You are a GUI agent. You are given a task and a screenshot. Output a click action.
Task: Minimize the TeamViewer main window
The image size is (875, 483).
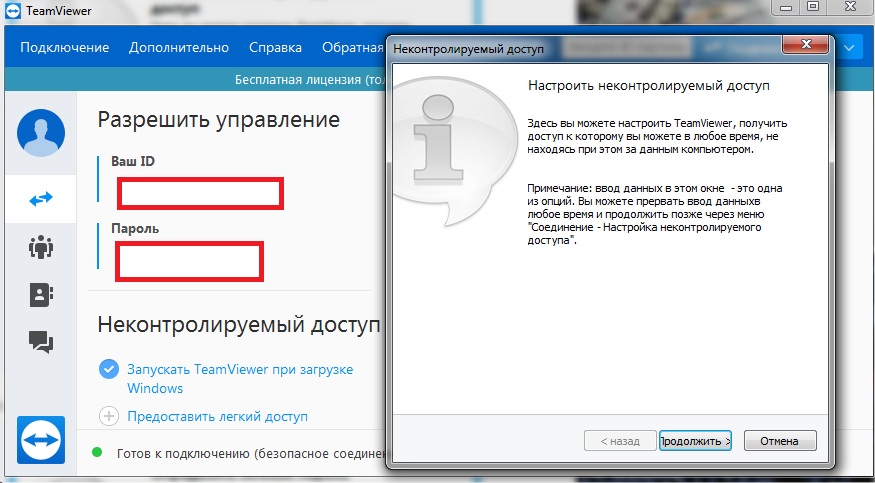[787, 6]
